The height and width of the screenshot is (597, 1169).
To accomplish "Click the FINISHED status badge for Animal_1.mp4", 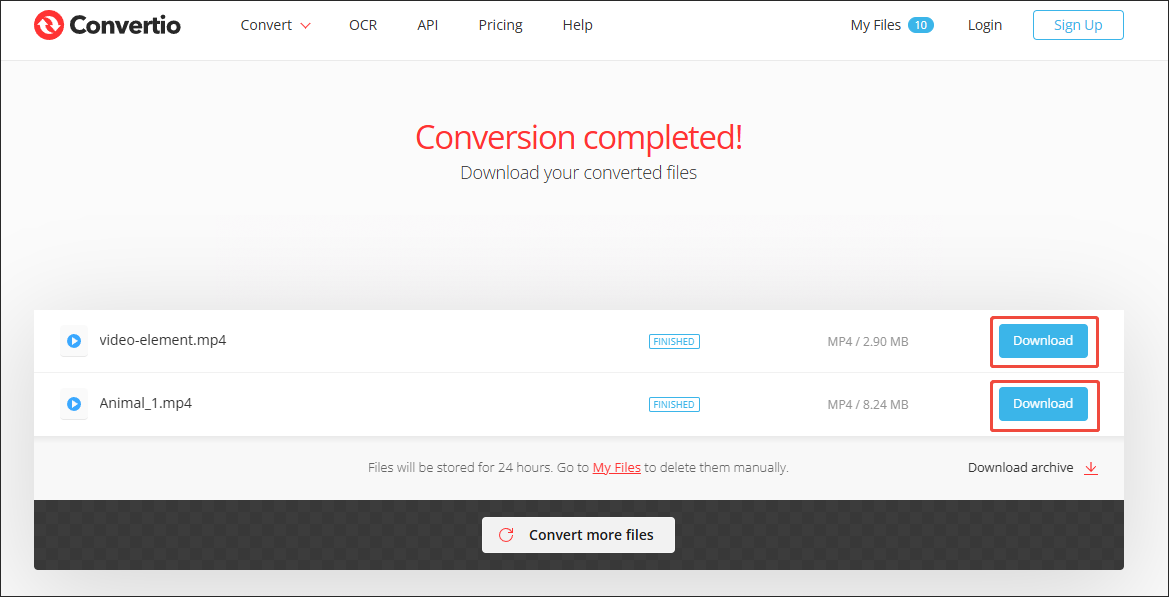I will point(674,404).
